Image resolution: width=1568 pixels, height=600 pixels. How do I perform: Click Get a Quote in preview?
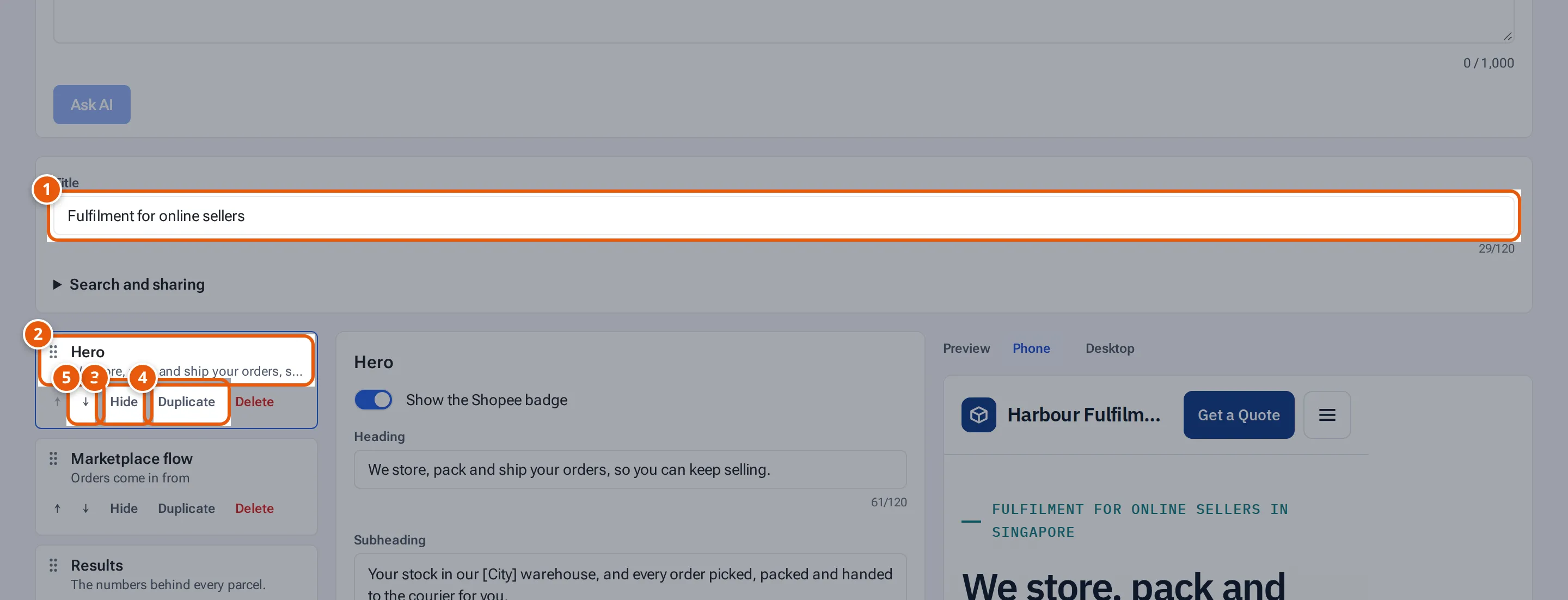click(x=1239, y=415)
